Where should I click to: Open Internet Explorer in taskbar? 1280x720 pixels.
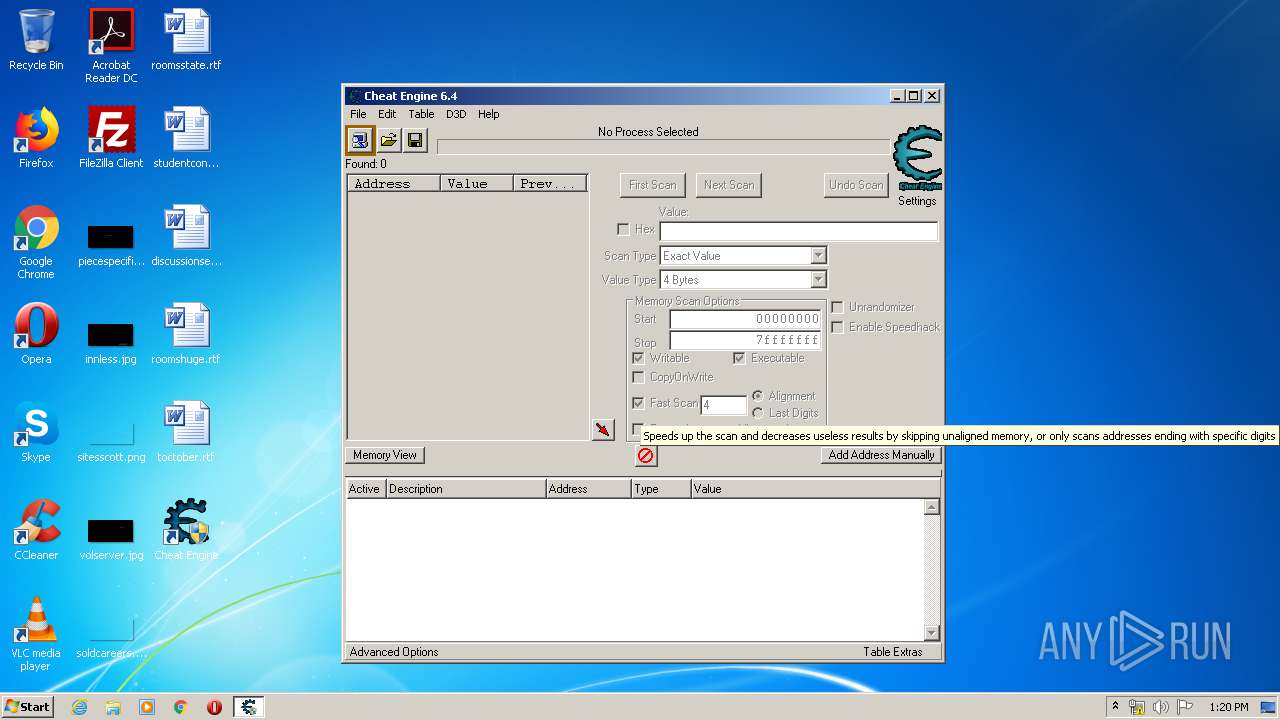click(x=80, y=707)
